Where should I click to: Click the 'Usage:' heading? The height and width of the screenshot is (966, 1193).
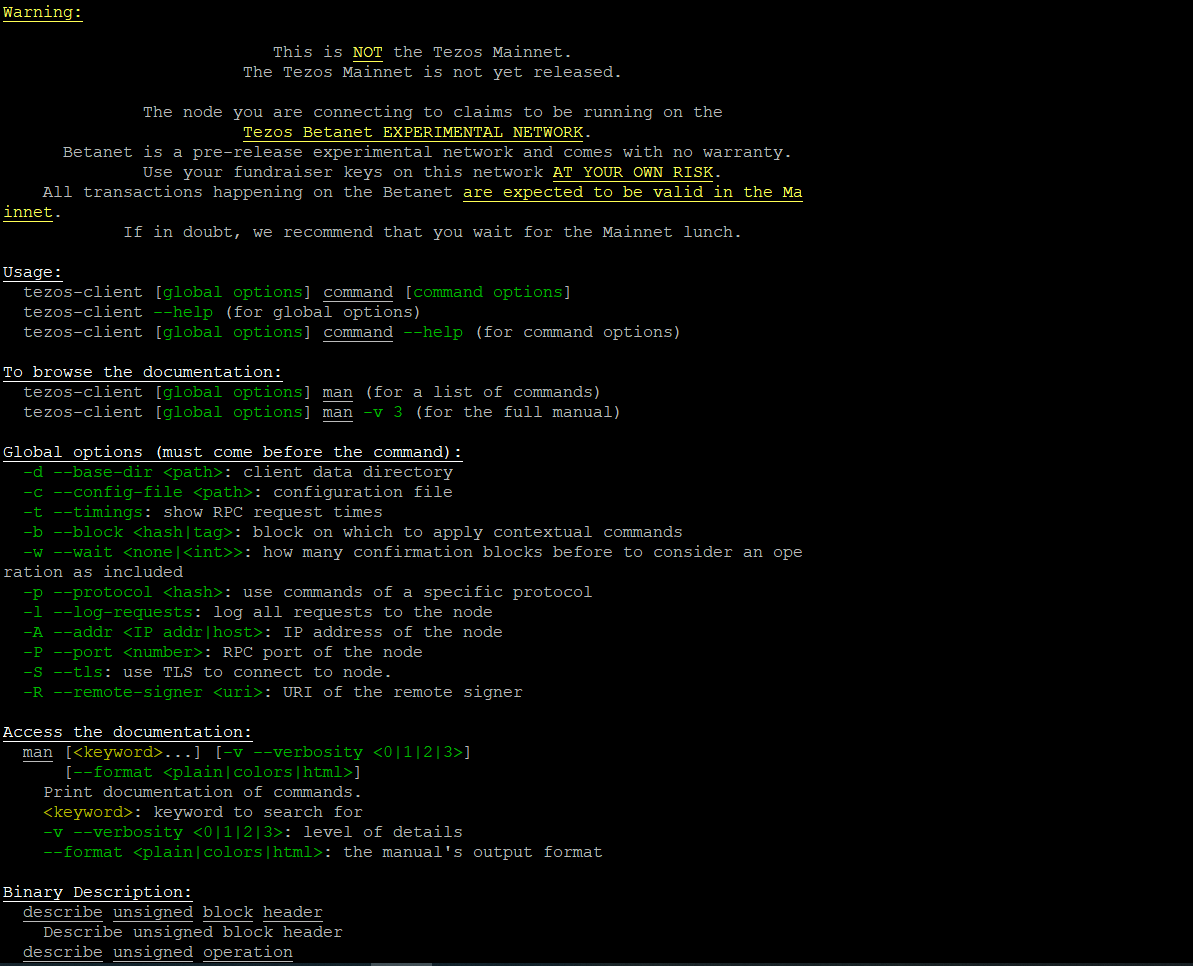click(x=32, y=272)
